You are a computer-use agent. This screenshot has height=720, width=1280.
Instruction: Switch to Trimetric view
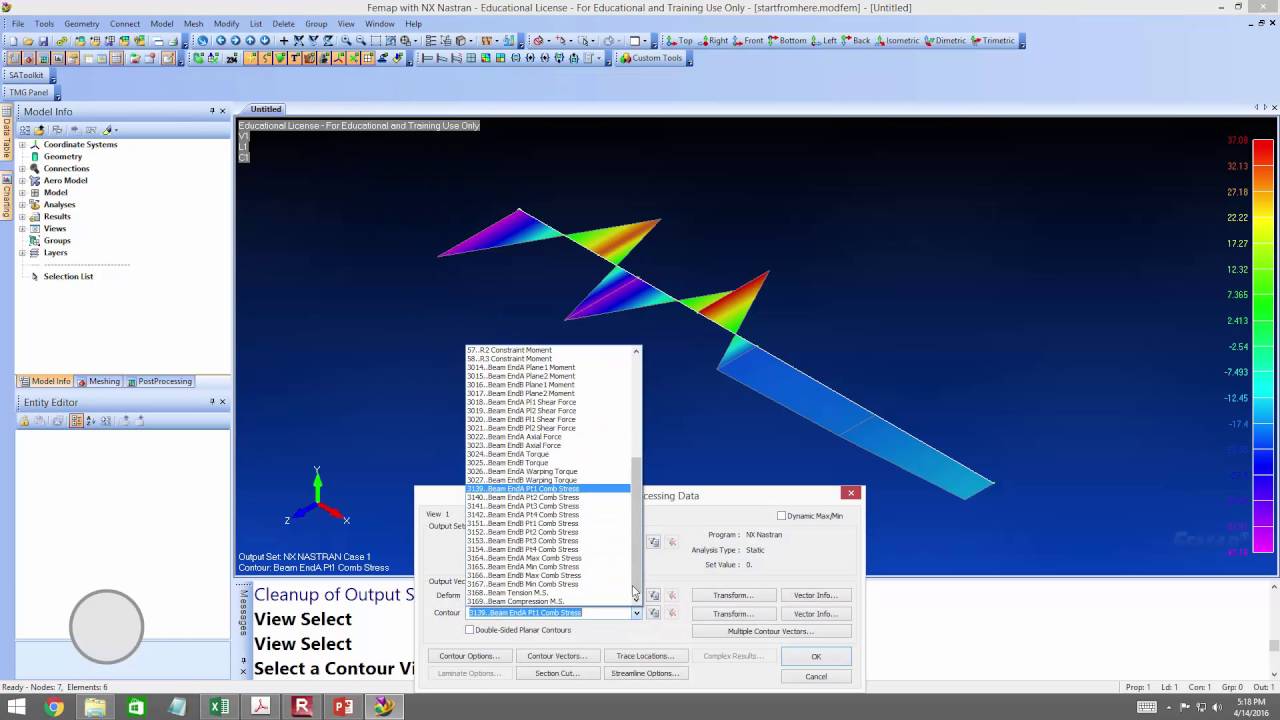993,41
